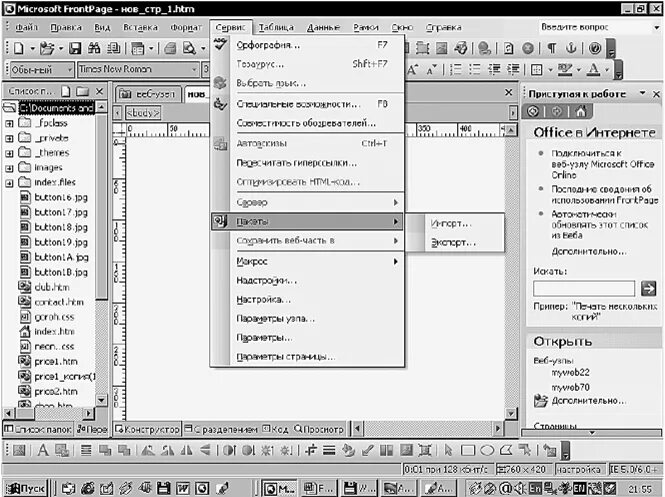
Task: Expand the images folder
Action: pos(9,168)
